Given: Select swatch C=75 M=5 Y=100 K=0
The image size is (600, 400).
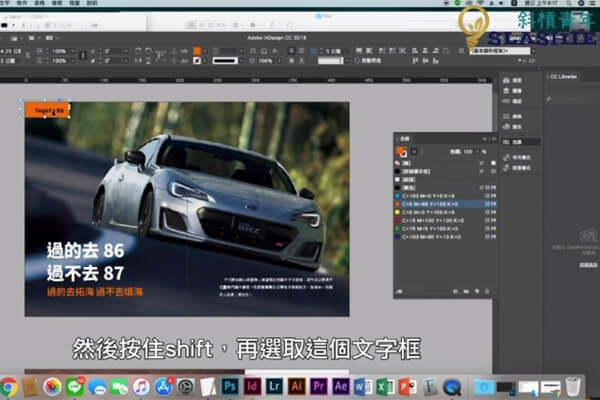Looking at the screenshot, I should coord(446,229).
